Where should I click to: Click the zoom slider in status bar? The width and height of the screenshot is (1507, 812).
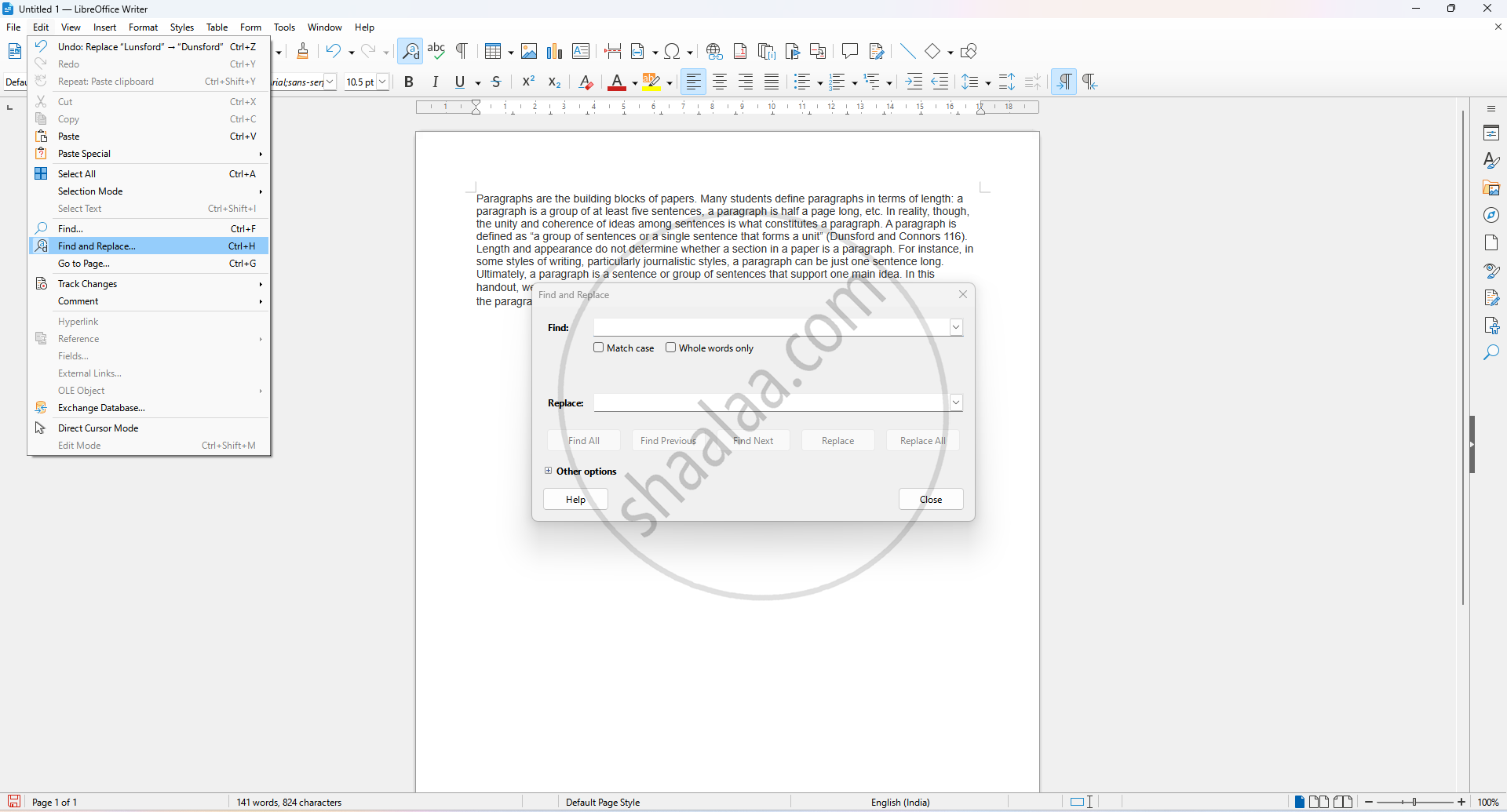coord(1415,802)
